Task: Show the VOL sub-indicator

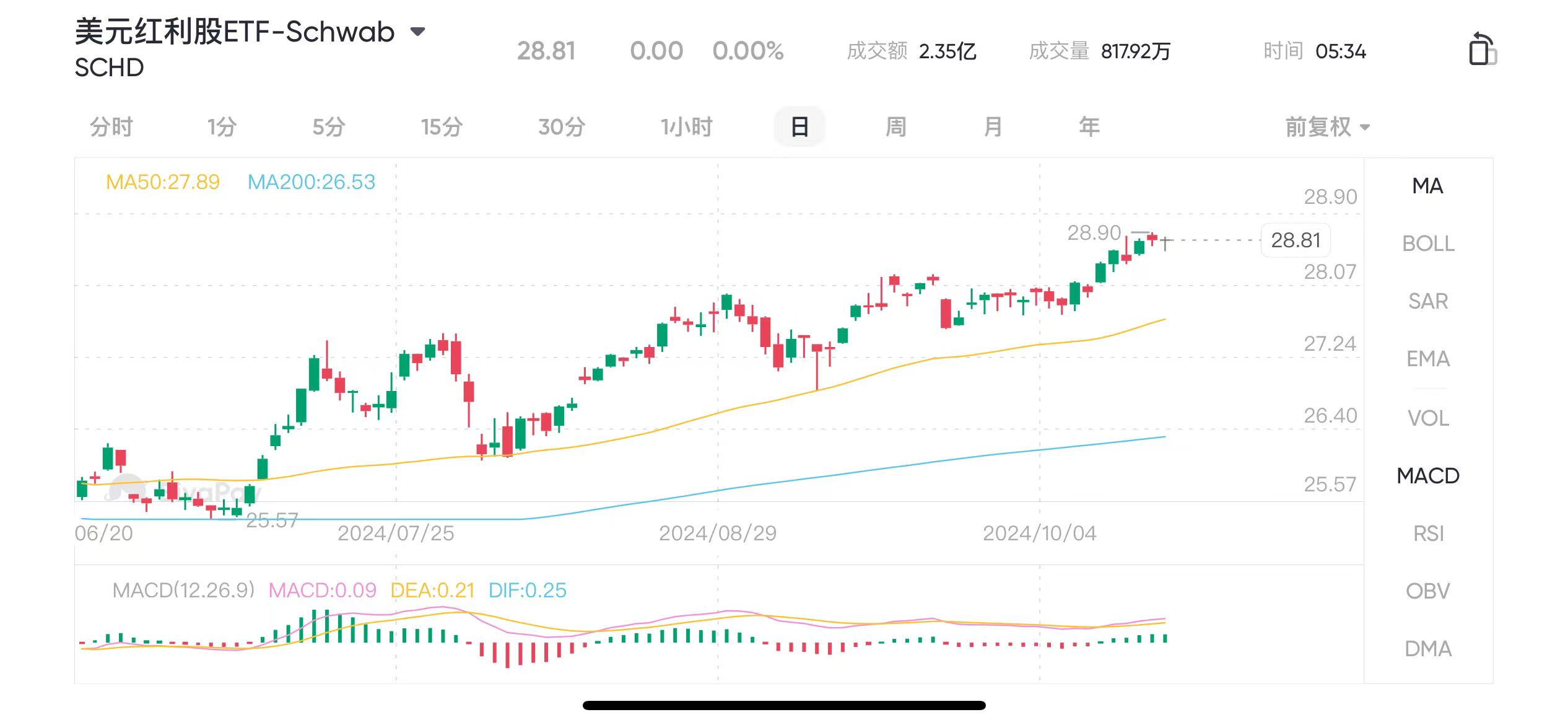Action: point(1427,418)
